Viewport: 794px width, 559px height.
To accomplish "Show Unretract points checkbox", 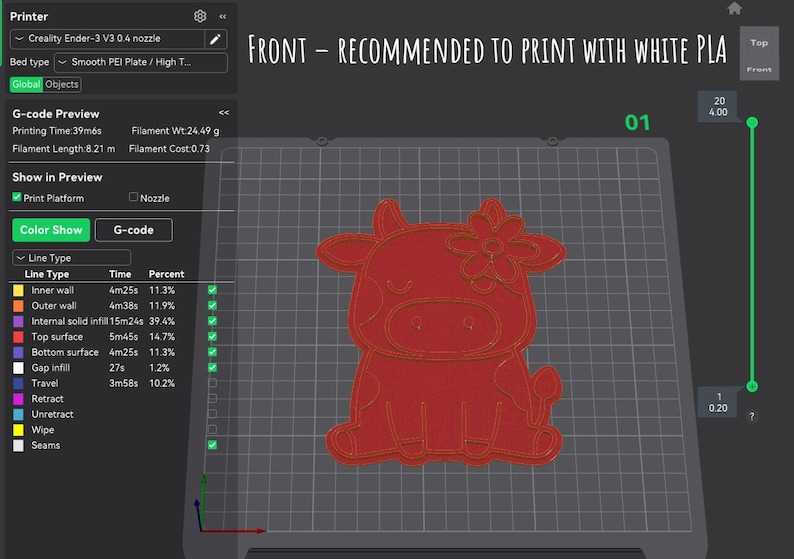I will pyautogui.click(x=212, y=414).
